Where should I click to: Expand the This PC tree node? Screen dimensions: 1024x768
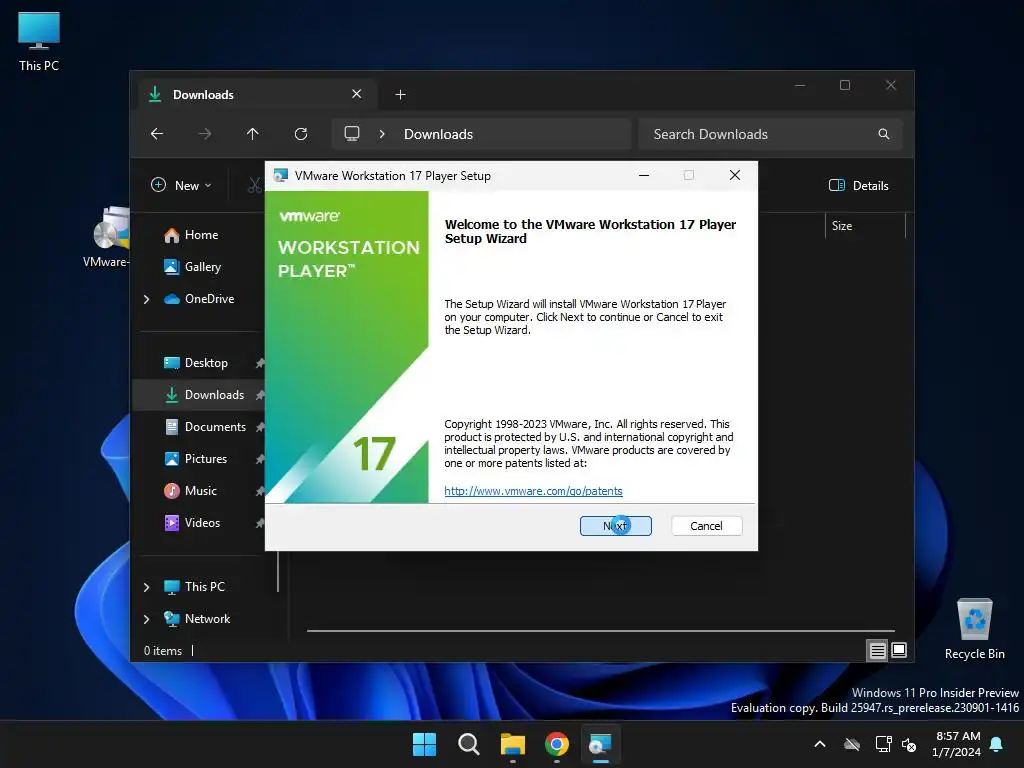tap(147, 587)
